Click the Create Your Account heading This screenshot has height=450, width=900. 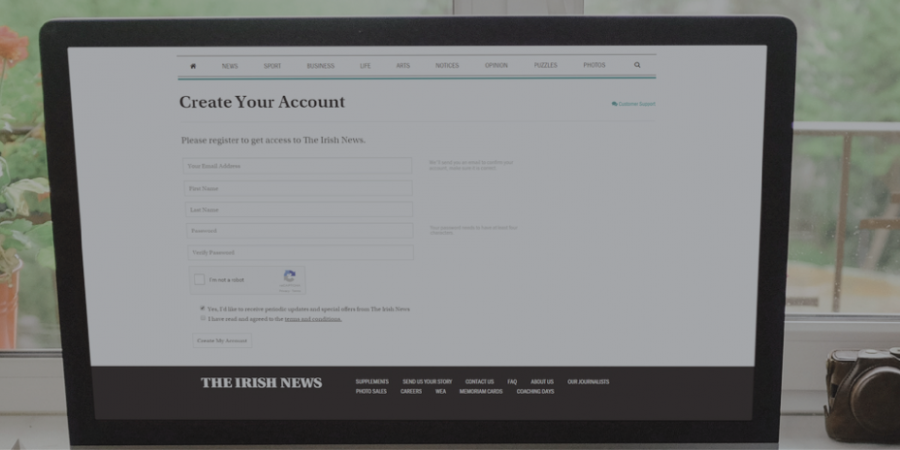click(262, 102)
